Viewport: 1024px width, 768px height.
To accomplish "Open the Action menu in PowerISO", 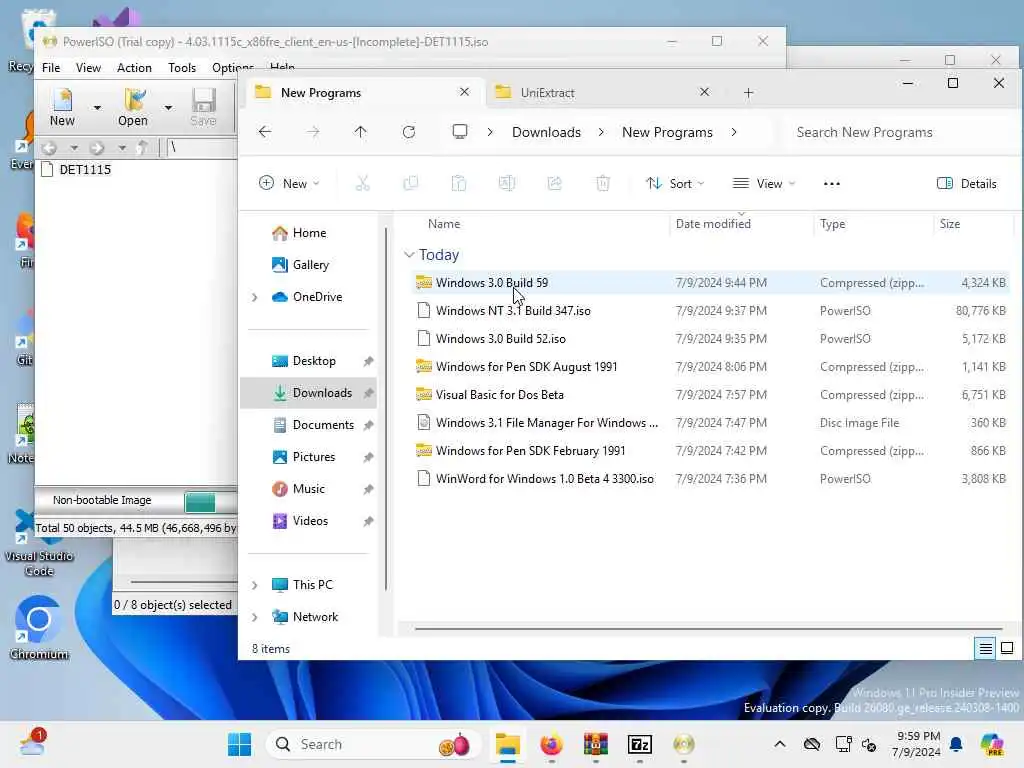I will (x=134, y=67).
